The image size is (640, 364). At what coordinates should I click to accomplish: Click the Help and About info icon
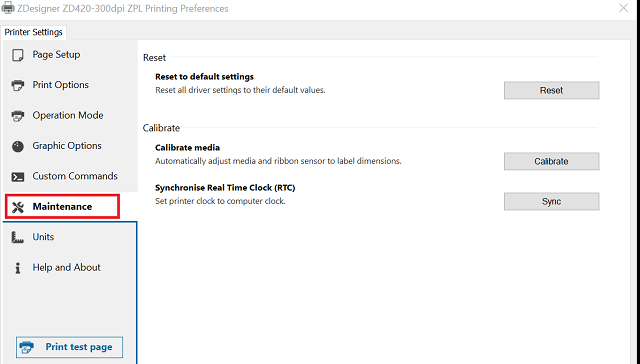click(18, 268)
